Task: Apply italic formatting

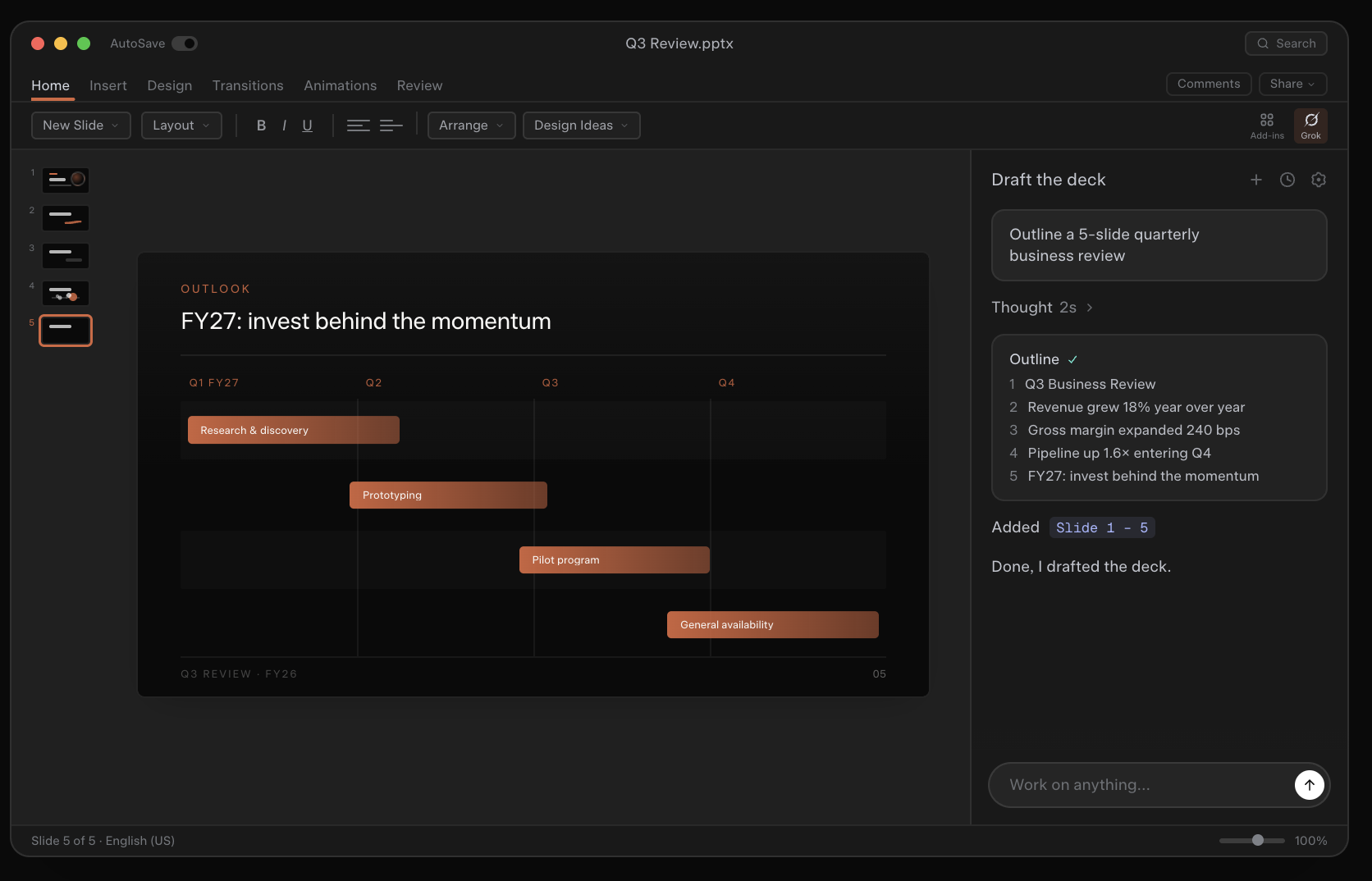Action: (284, 126)
